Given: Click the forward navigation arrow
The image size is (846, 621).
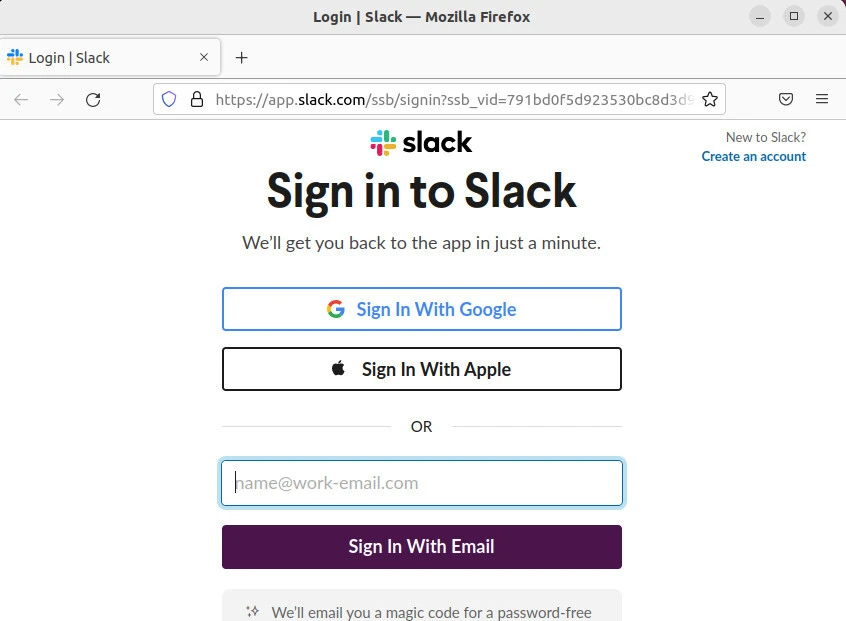Looking at the screenshot, I should pos(57,99).
